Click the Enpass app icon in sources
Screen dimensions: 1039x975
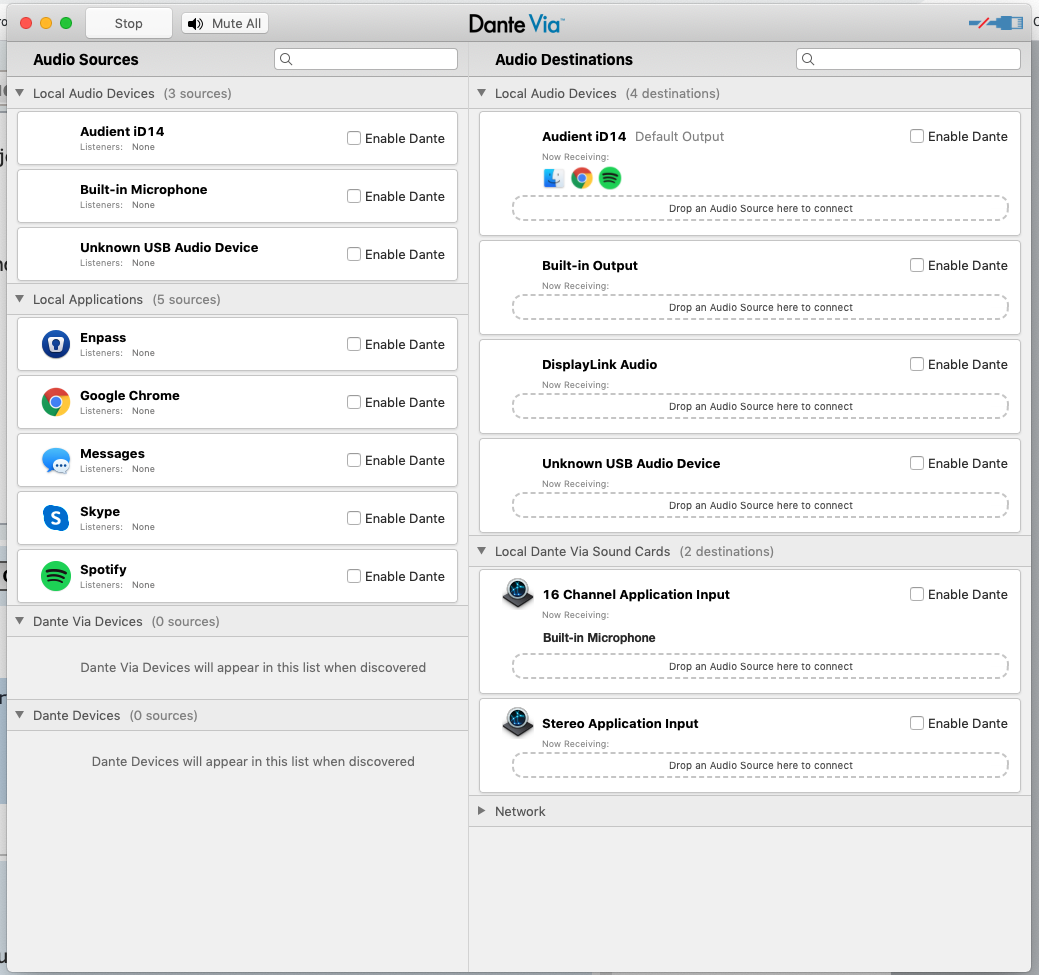[x=56, y=345]
